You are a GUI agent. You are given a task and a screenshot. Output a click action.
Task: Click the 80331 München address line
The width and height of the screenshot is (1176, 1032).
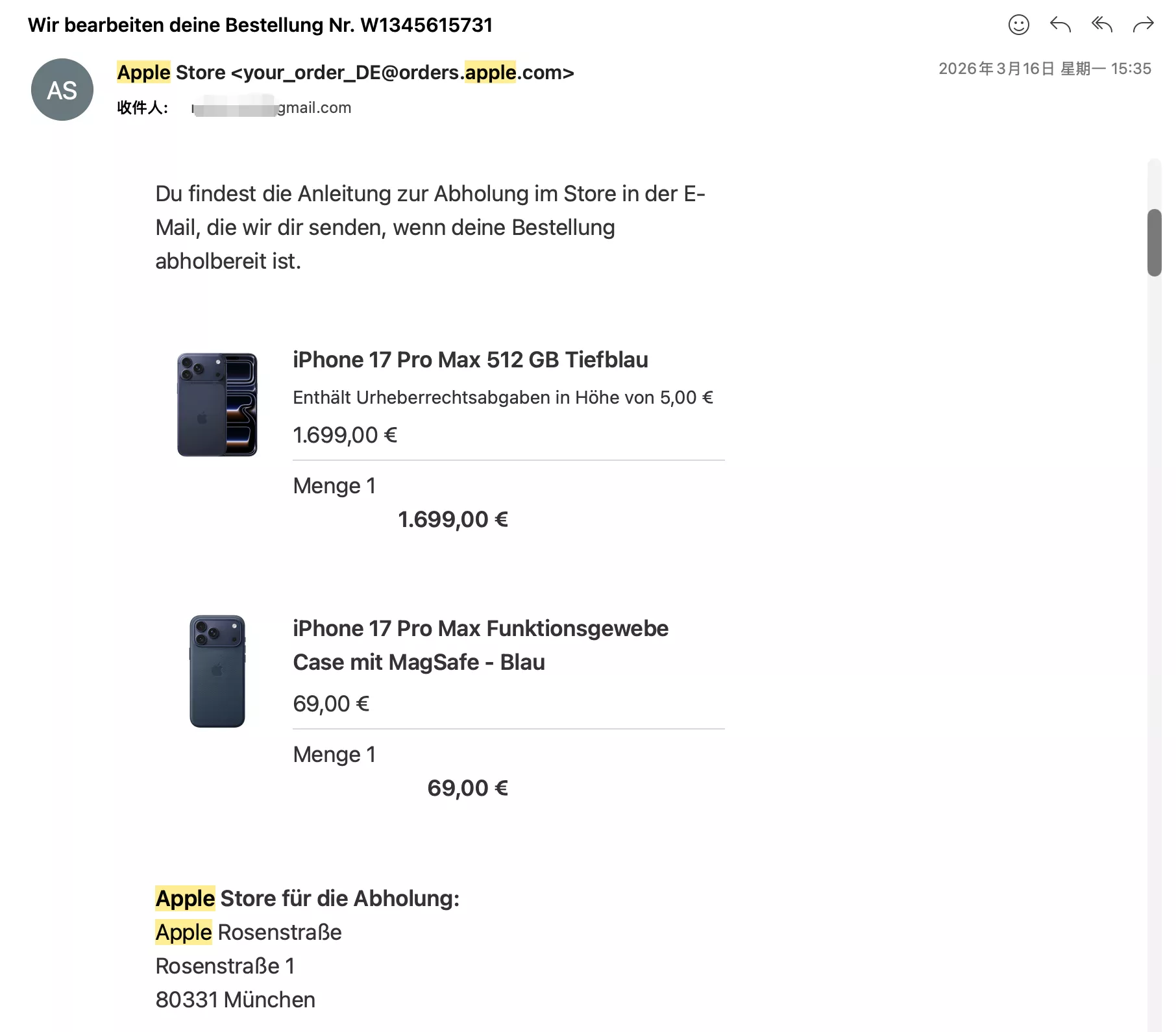(x=235, y=1000)
